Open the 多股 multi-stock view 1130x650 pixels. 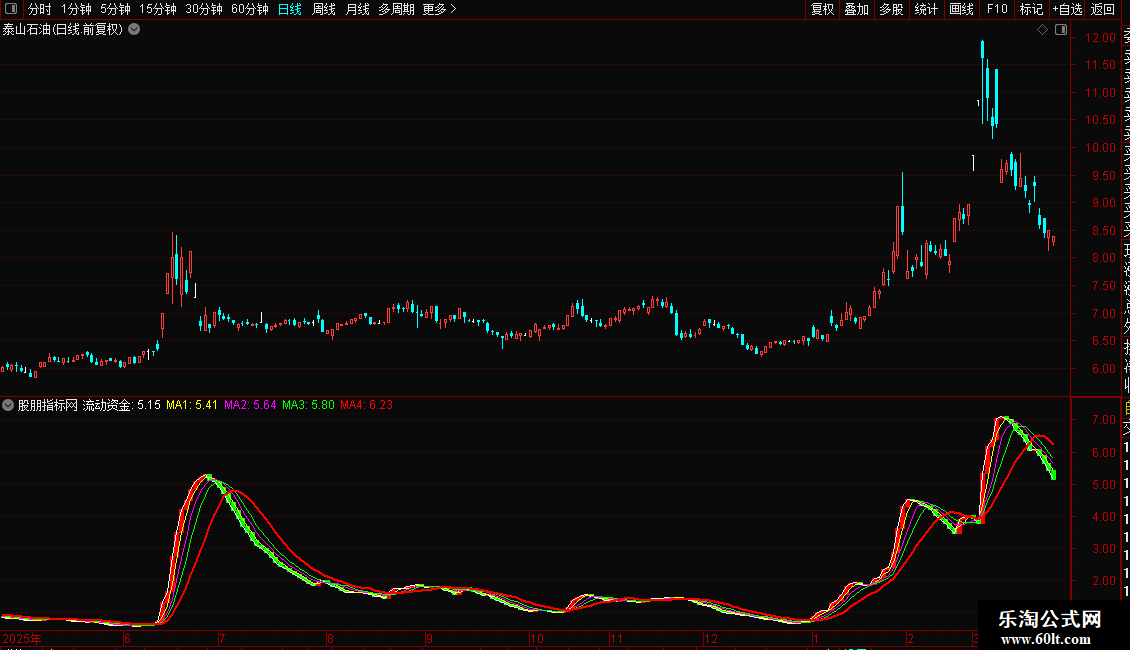tap(891, 9)
